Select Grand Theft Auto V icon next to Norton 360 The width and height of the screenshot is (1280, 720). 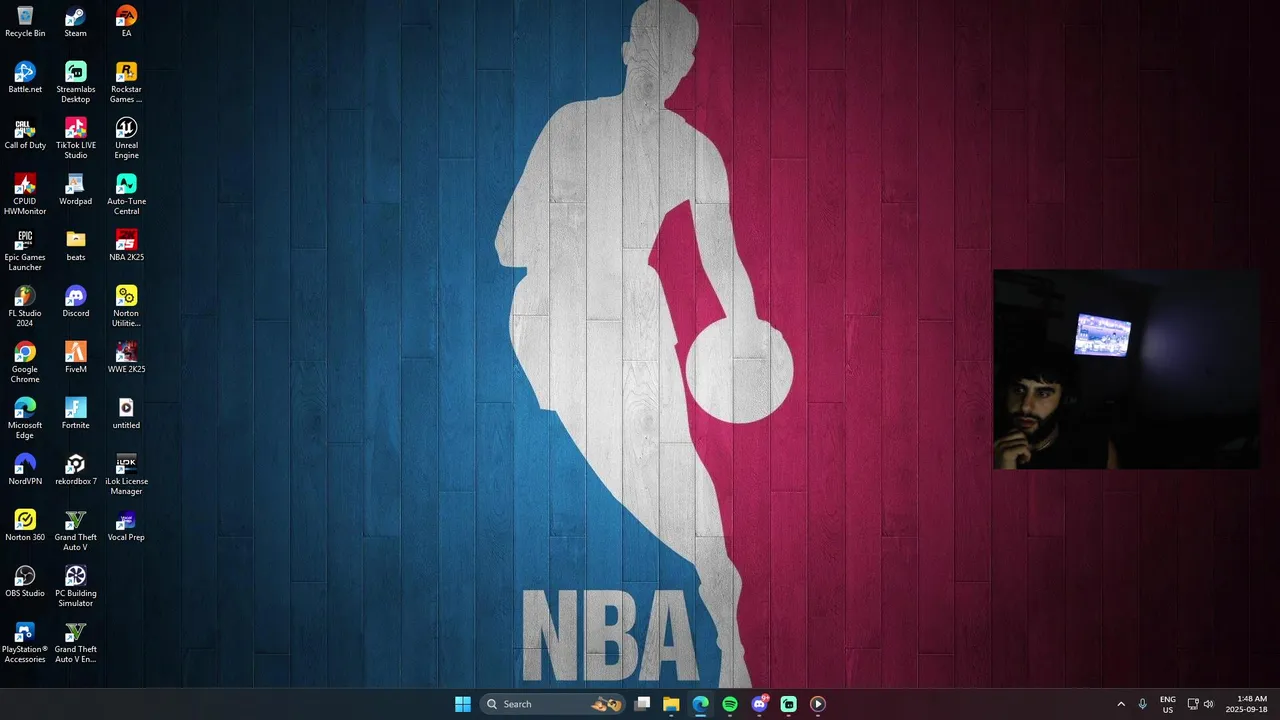(75, 530)
